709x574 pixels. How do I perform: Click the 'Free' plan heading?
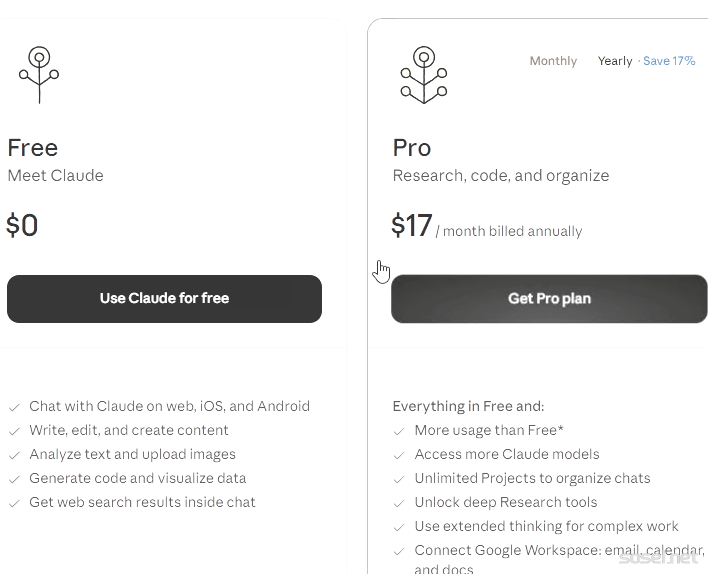click(x=33, y=148)
